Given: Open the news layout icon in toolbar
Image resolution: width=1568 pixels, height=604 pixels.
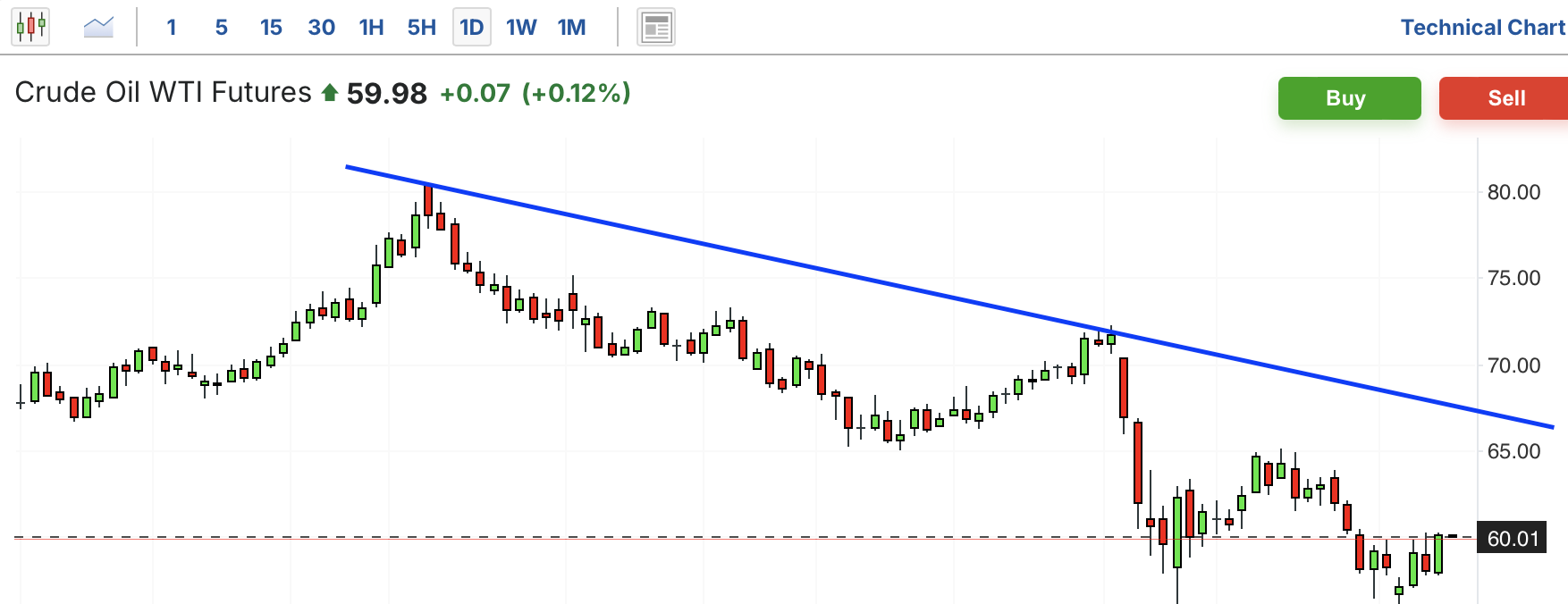Looking at the screenshot, I should pos(656,28).
